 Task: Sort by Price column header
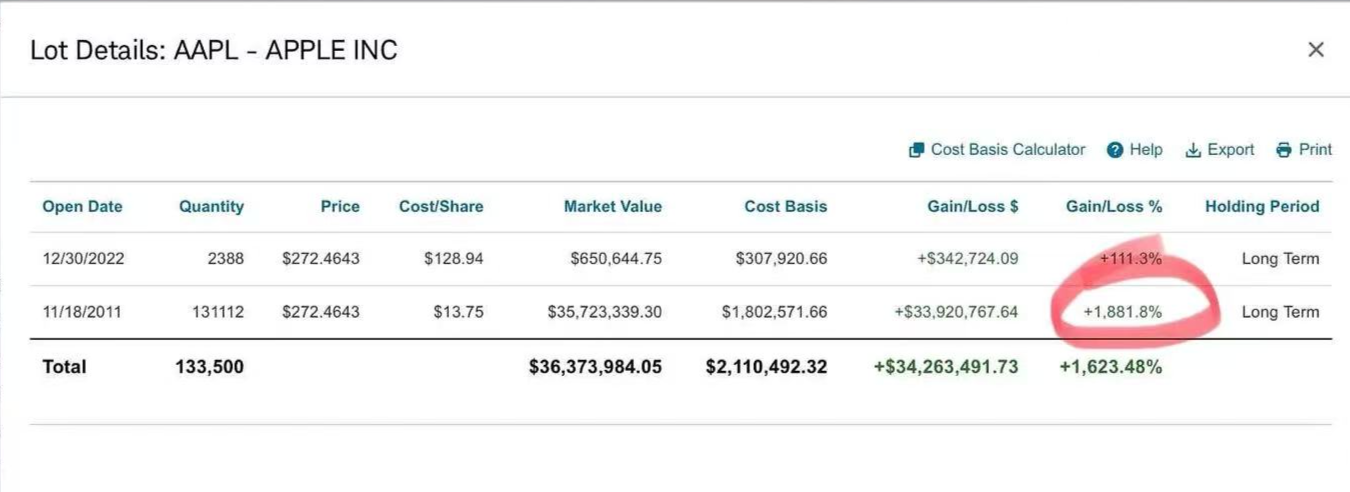point(340,207)
